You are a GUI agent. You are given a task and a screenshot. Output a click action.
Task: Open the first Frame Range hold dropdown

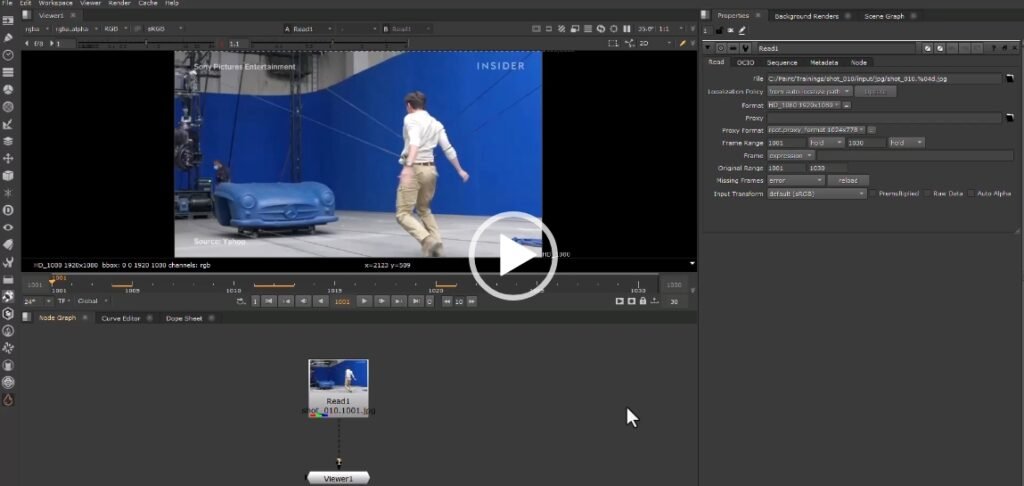pos(826,142)
